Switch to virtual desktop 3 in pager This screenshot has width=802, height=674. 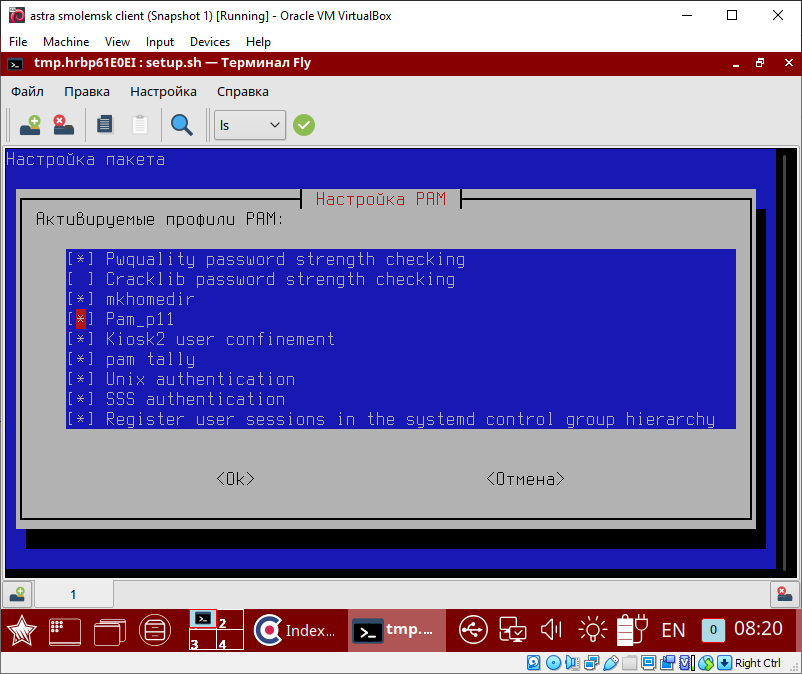pyautogui.click(x=203, y=640)
